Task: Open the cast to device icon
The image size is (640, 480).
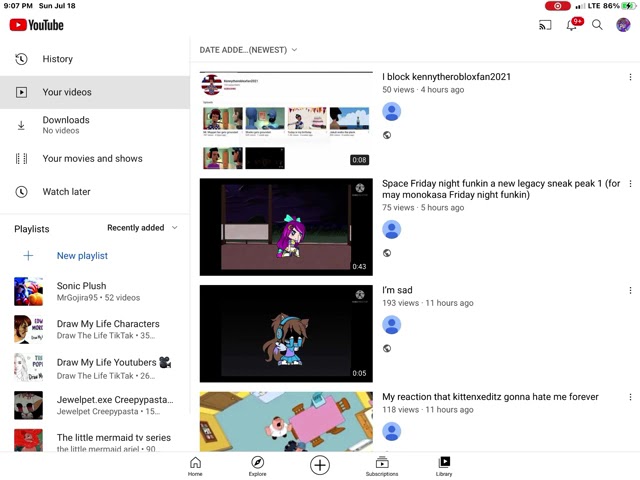Action: [x=545, y=25]
